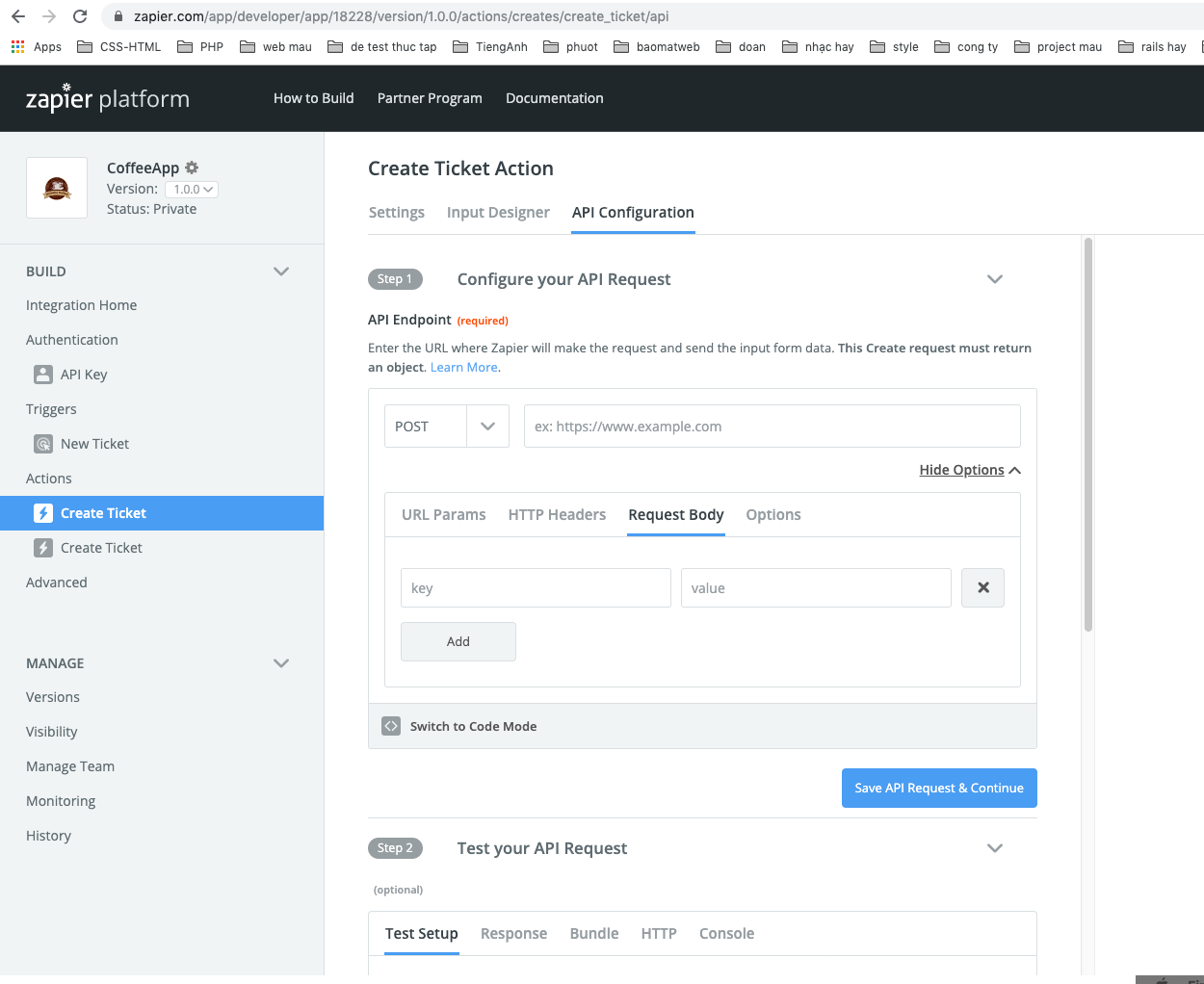Screen dimensions: 1204x984
Task: Click the Switch to Code Mode icon
Action: 391,726
